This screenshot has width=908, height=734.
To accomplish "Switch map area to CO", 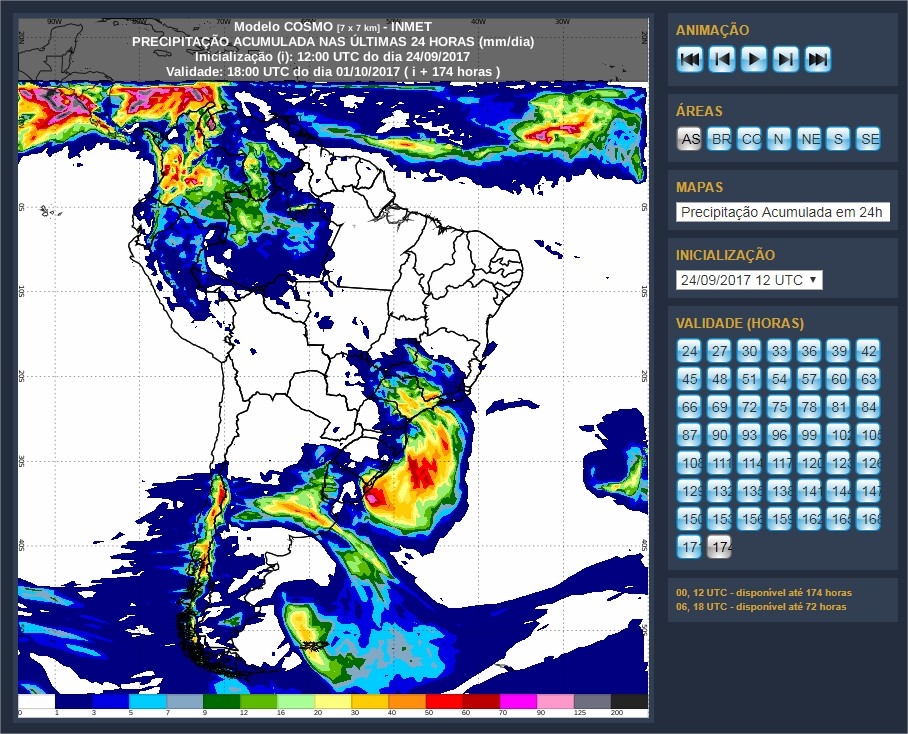I will point(750,139).
